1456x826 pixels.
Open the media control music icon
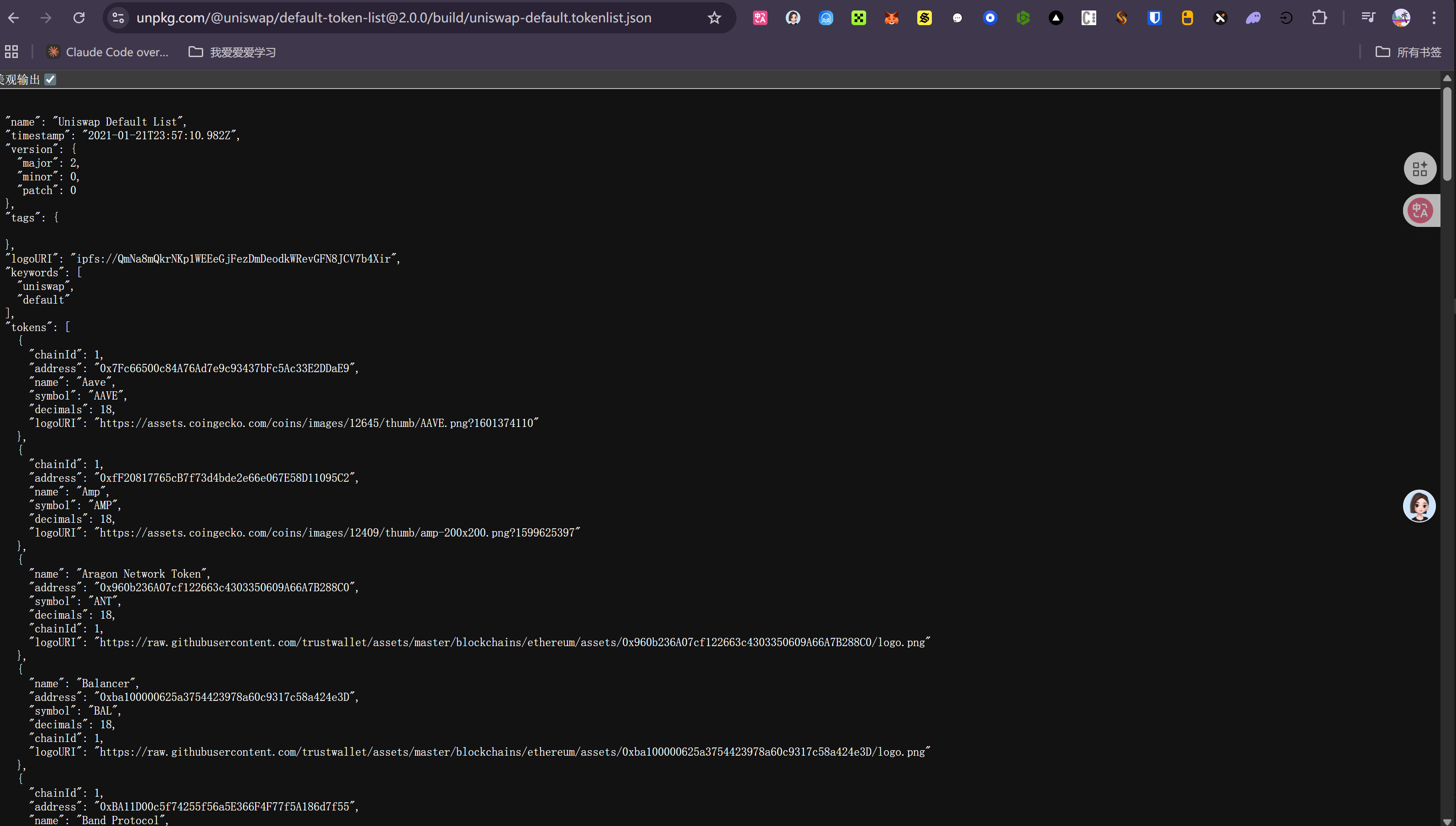point(1368,18)
